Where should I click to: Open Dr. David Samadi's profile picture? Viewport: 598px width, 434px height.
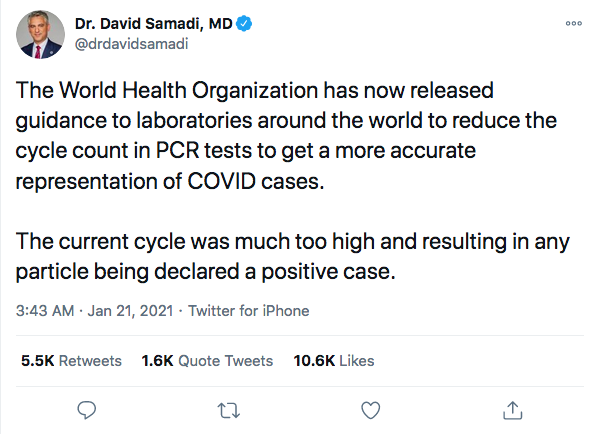[x=40, y=34]
